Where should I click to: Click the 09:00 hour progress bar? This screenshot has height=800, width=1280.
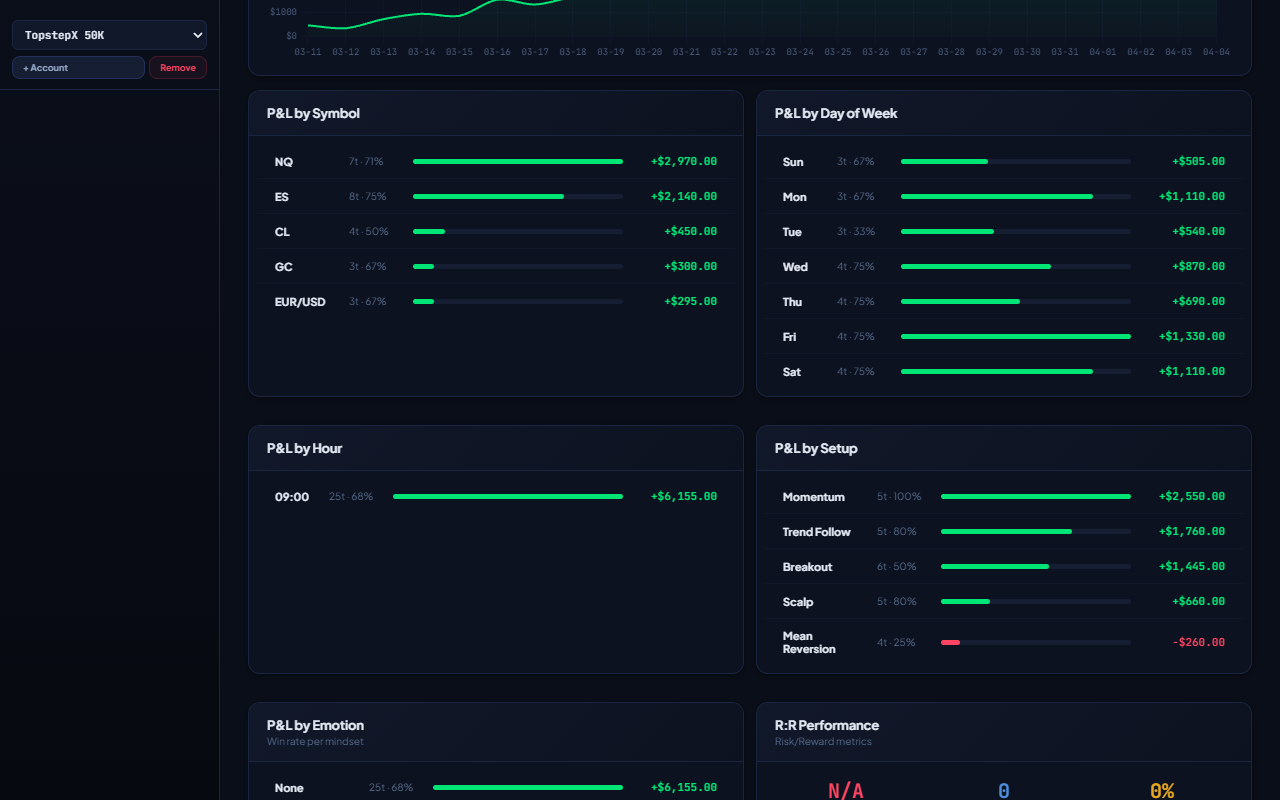tap(508, 496)
